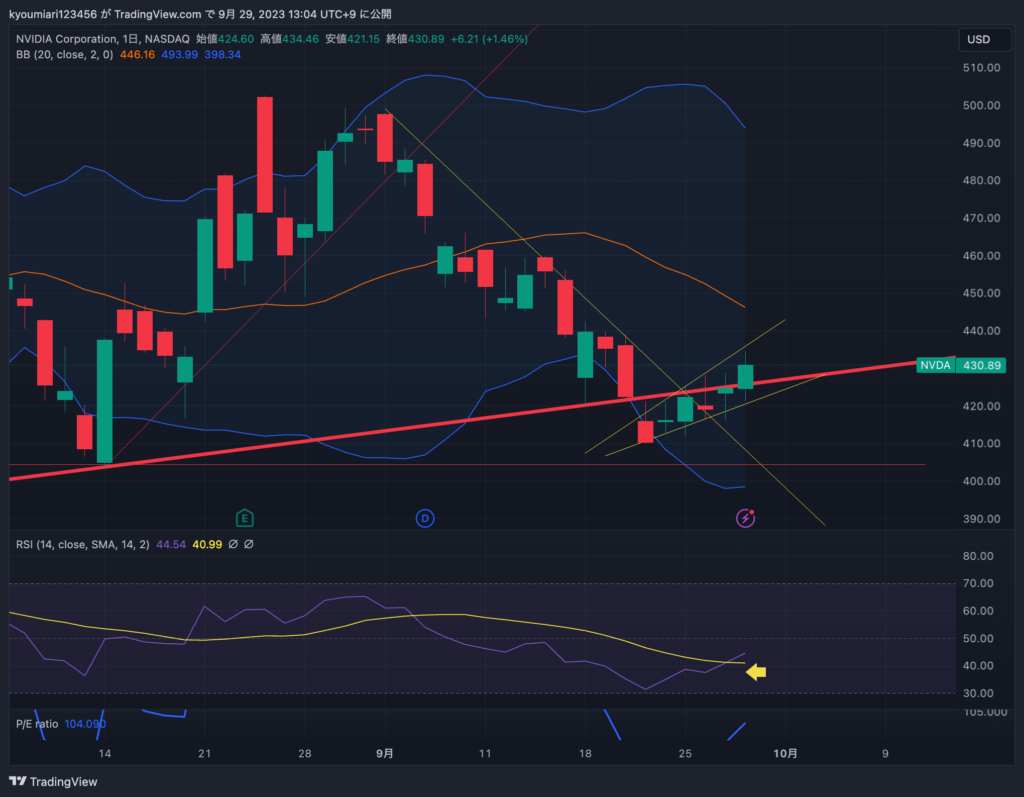
Task: Click the BB basis value 446.16
Action: pos(137,55)
